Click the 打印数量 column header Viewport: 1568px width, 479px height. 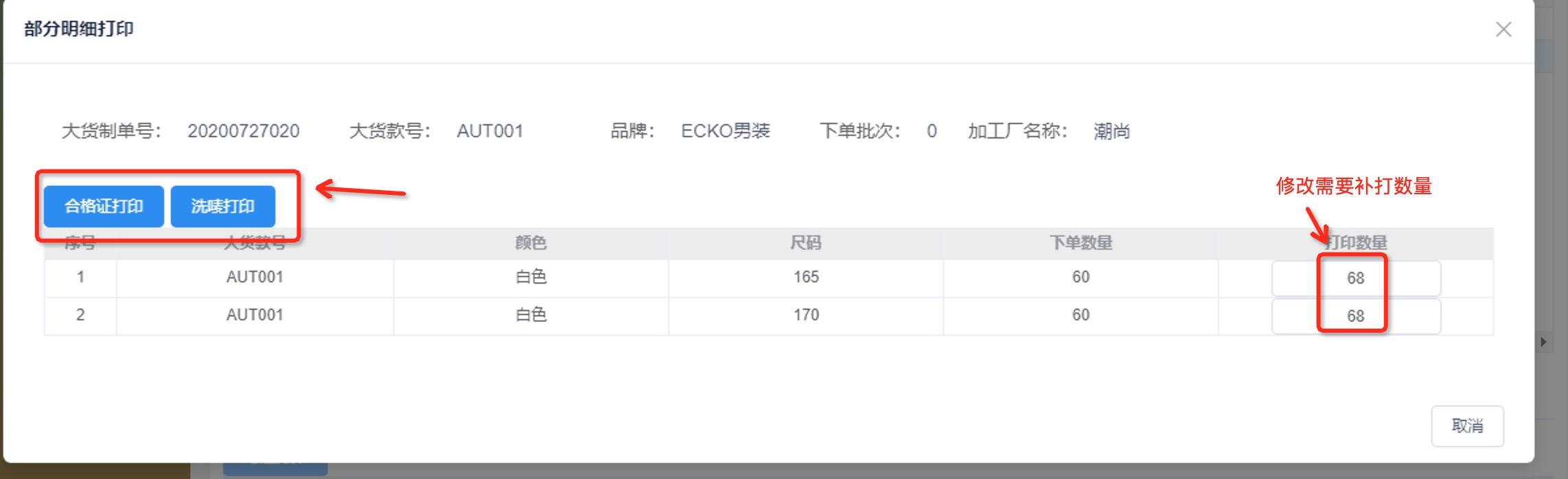(1356, 243)
